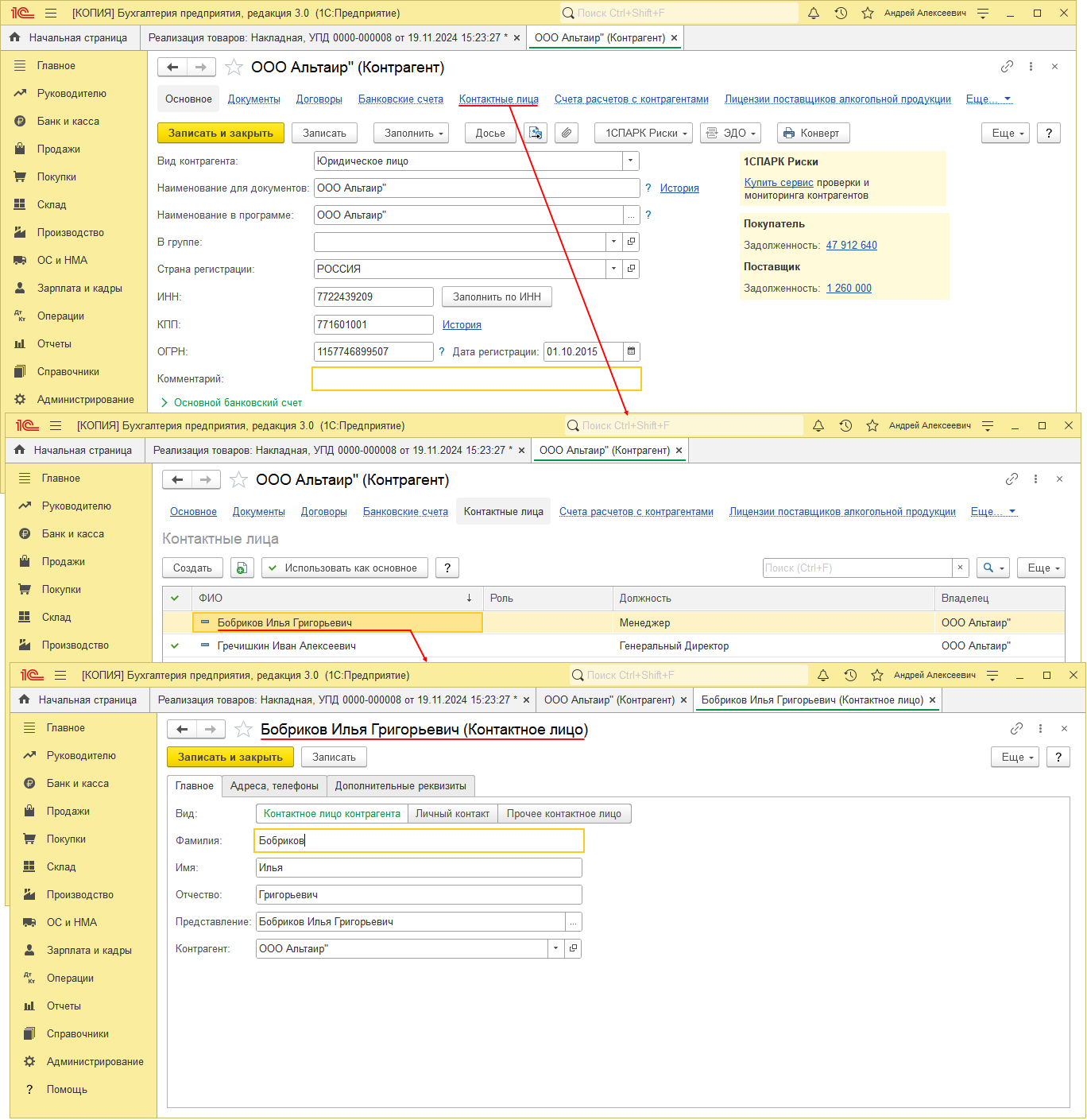Open favorites star in top window title bar

point(868,14)
